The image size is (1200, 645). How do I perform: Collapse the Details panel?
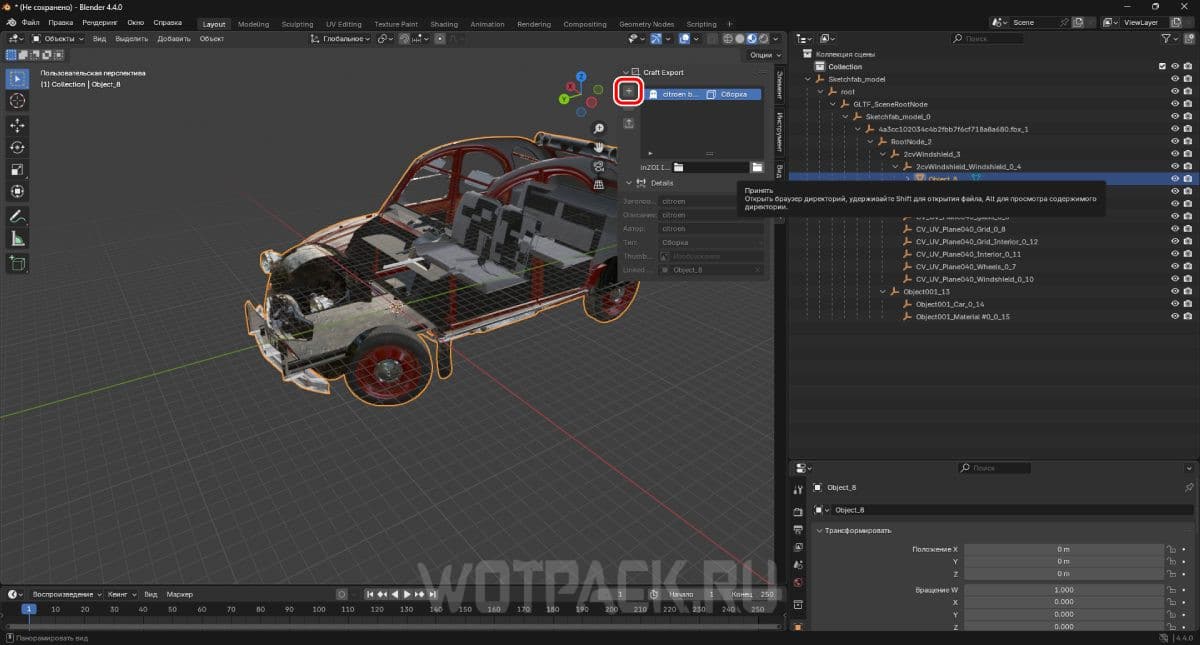pos(627,183)
